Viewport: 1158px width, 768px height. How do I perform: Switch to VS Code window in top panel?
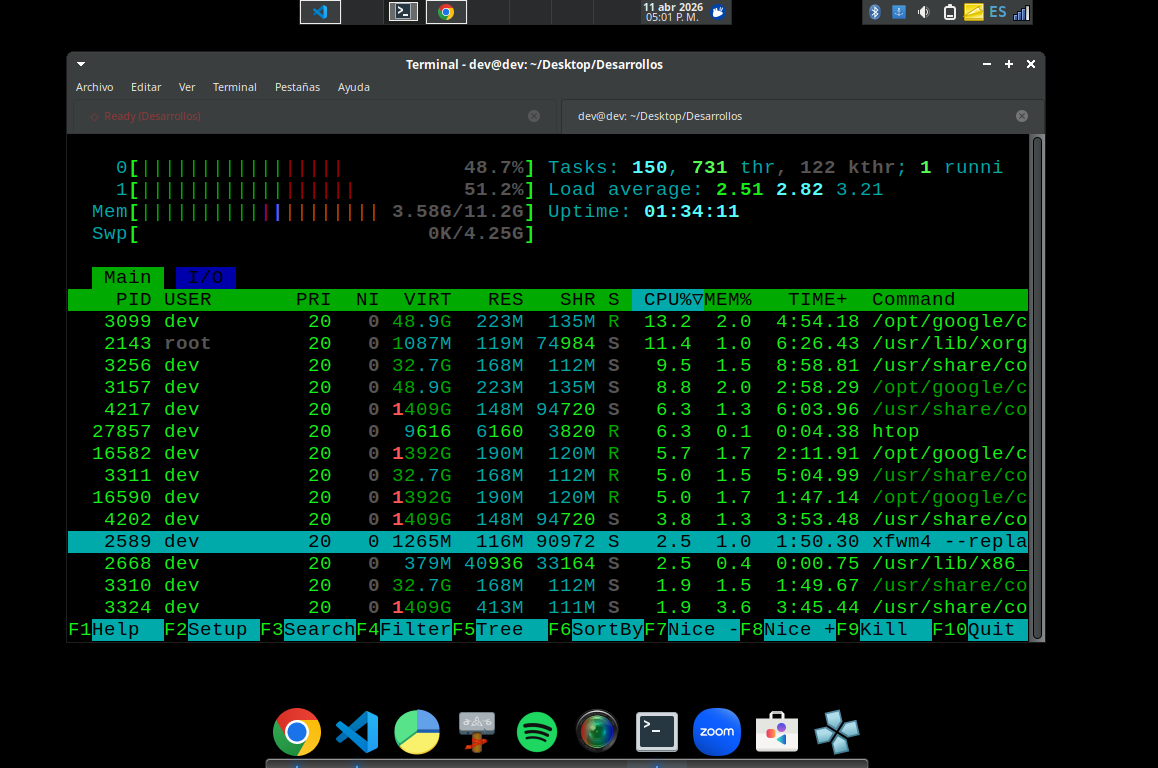321,12
